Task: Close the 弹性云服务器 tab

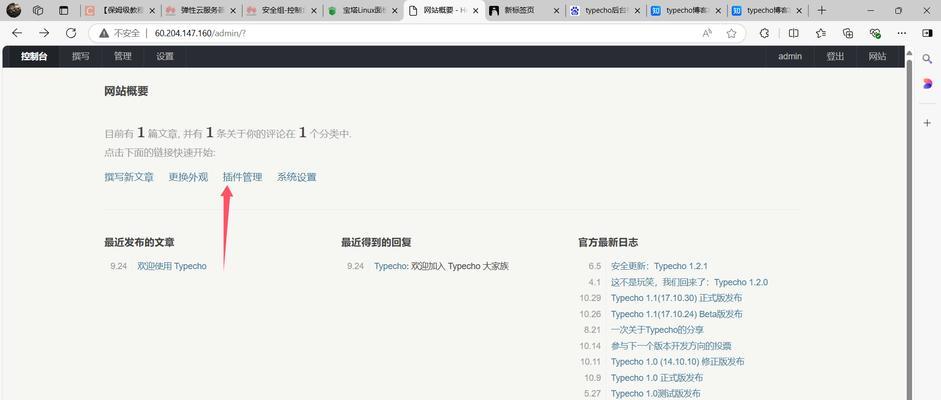Action: point(233,11)
